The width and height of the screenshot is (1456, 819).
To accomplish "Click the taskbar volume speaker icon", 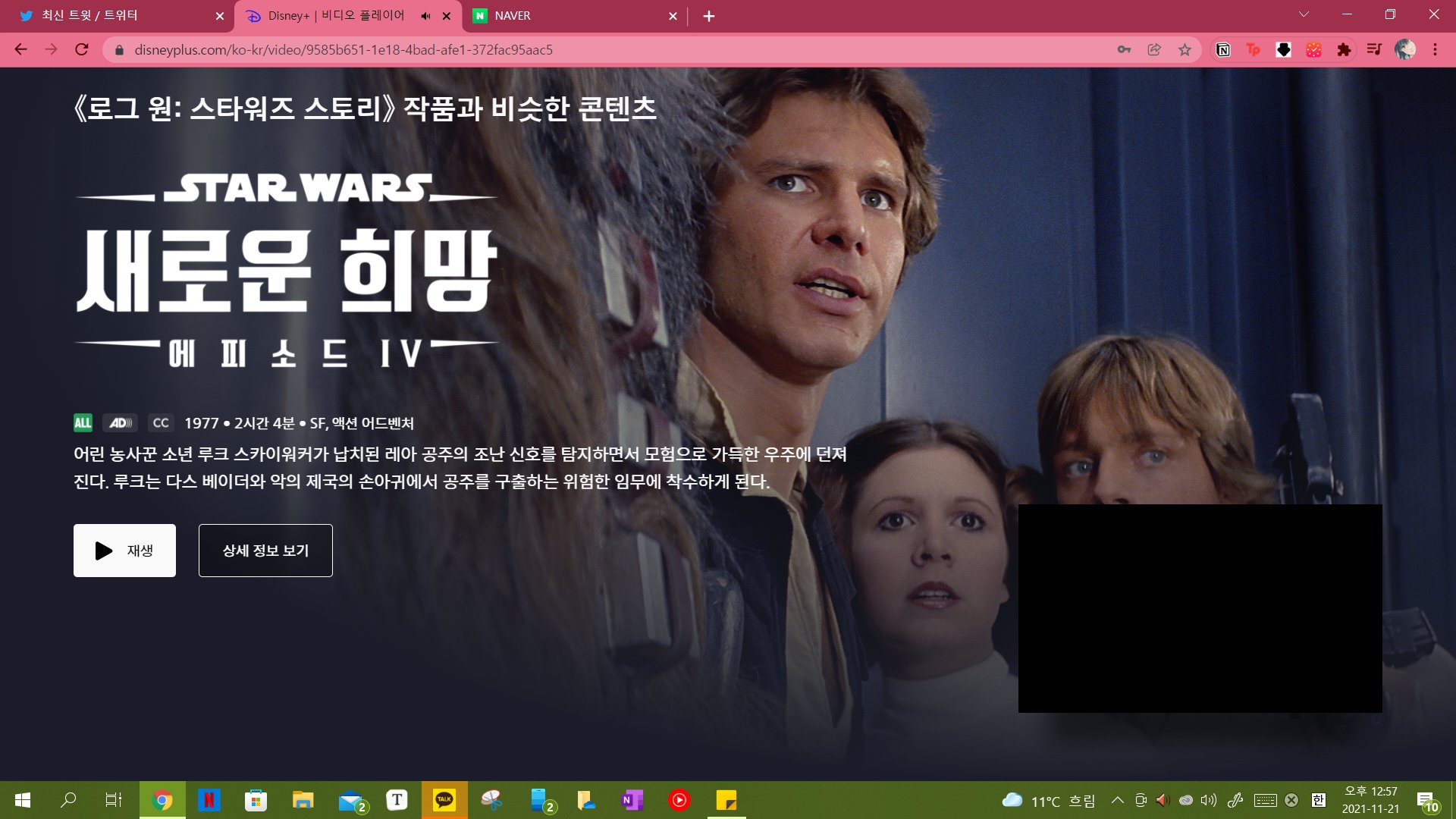I will click(1209, 800).
